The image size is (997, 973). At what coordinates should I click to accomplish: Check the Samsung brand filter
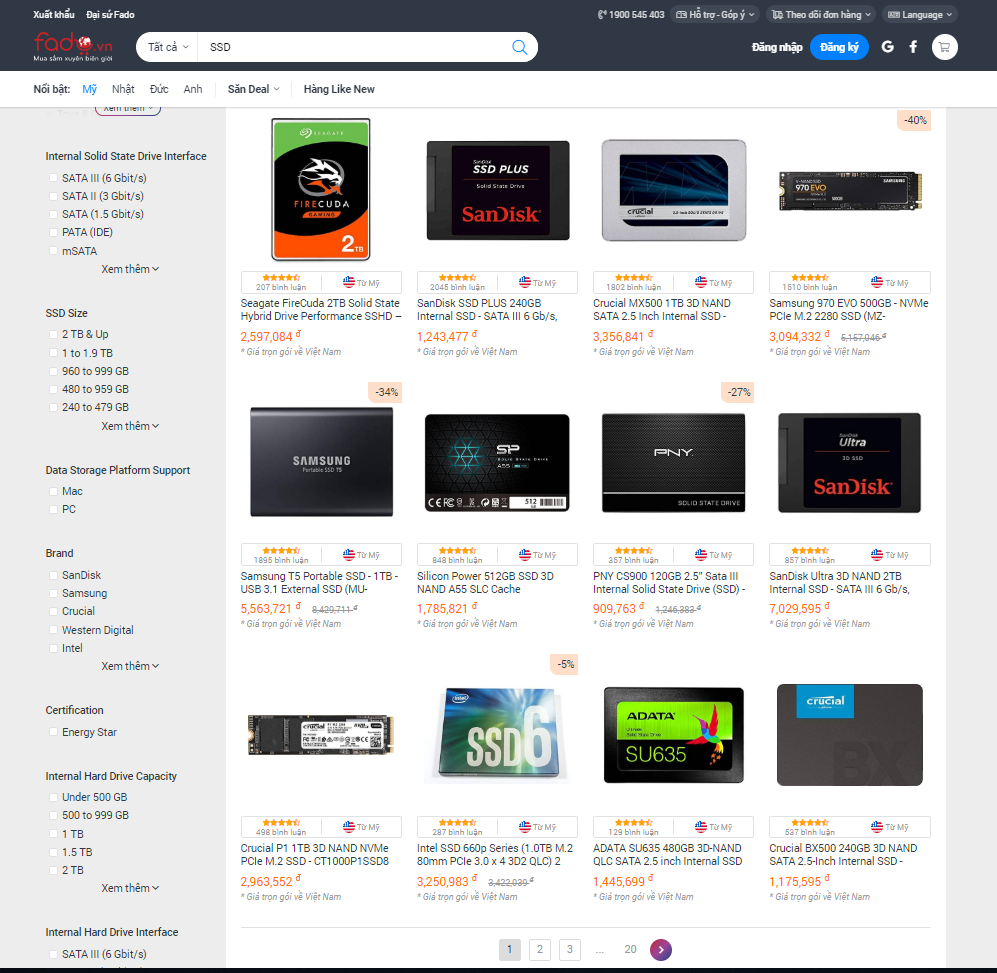coord(53,593)
